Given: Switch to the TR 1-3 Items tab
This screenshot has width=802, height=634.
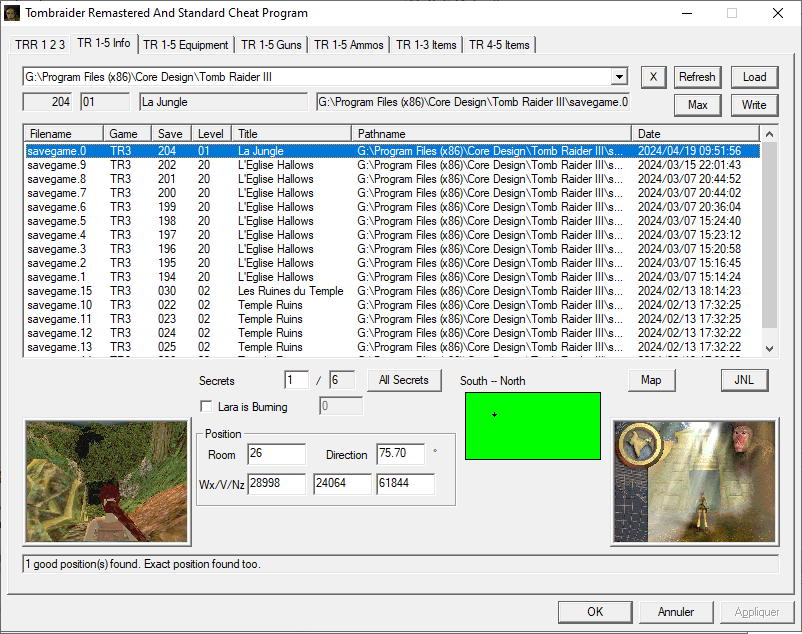Looking at the screenshot, I should [x=426, y=45].
